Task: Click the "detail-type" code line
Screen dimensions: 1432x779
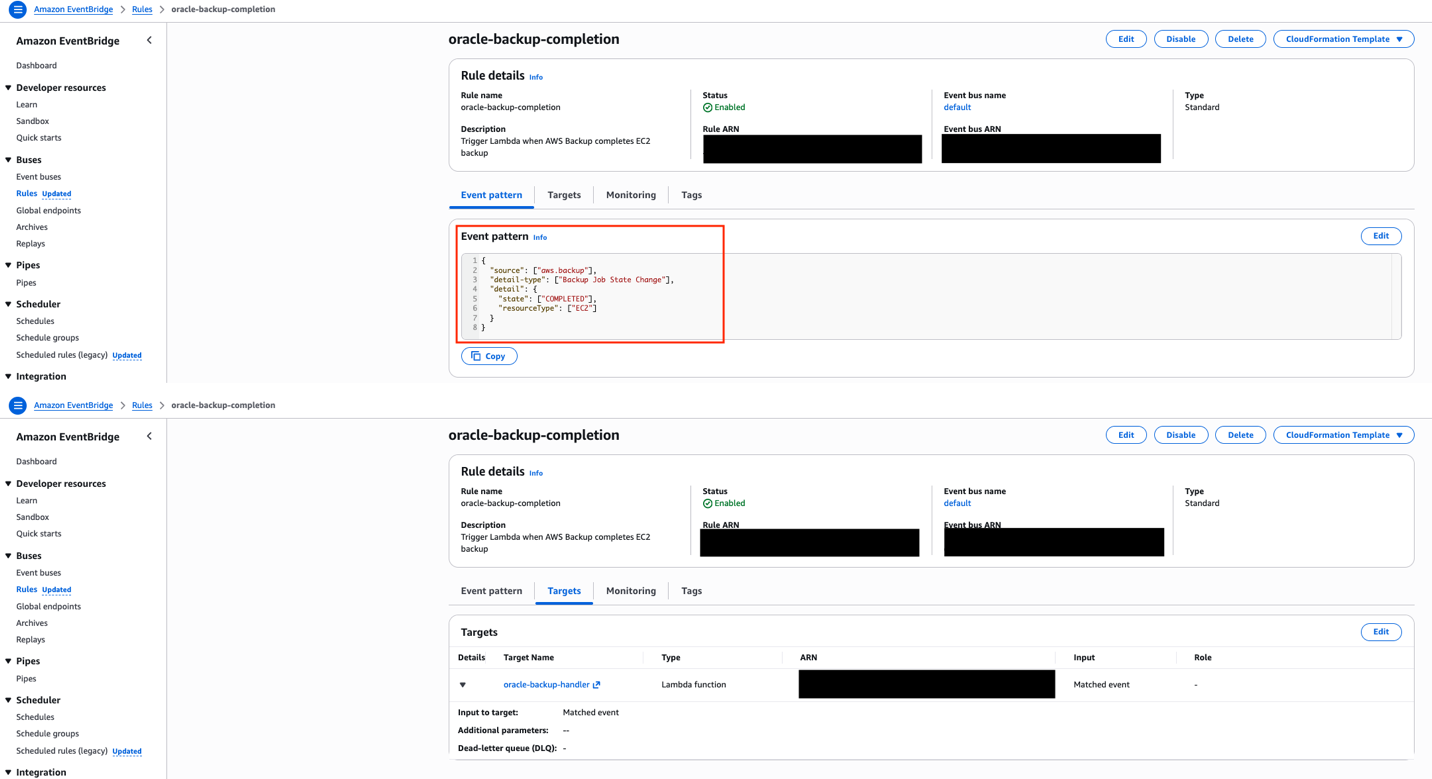Action: [581, 280]
